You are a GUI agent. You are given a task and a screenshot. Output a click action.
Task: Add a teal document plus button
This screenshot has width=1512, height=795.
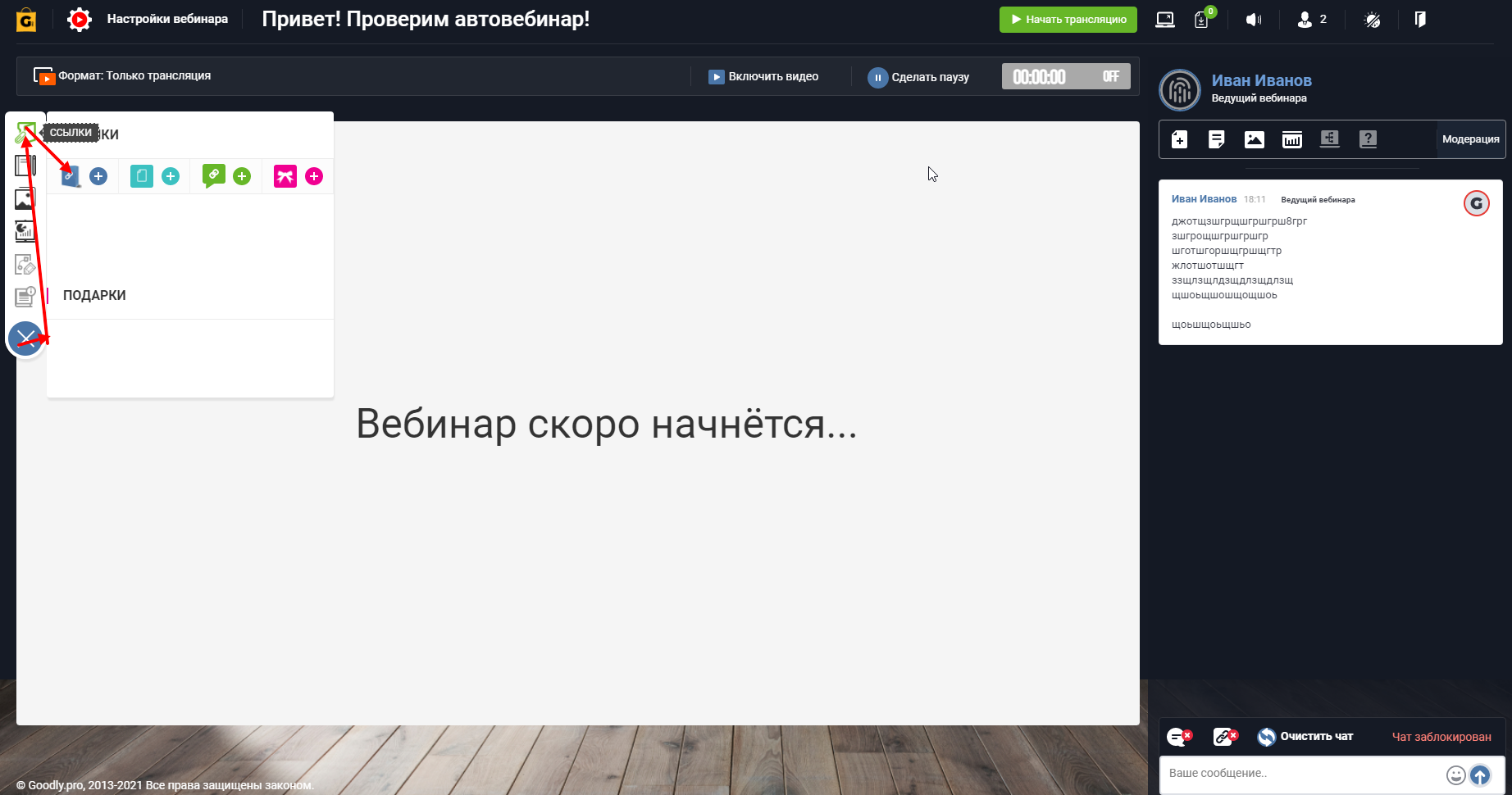(171, 176)
